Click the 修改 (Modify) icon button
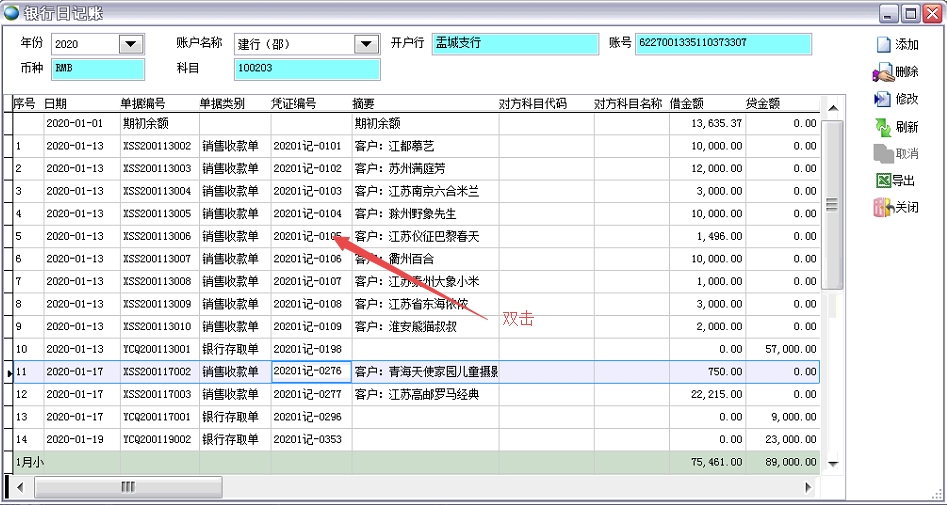The image size is (947, 505). [883, 99]
